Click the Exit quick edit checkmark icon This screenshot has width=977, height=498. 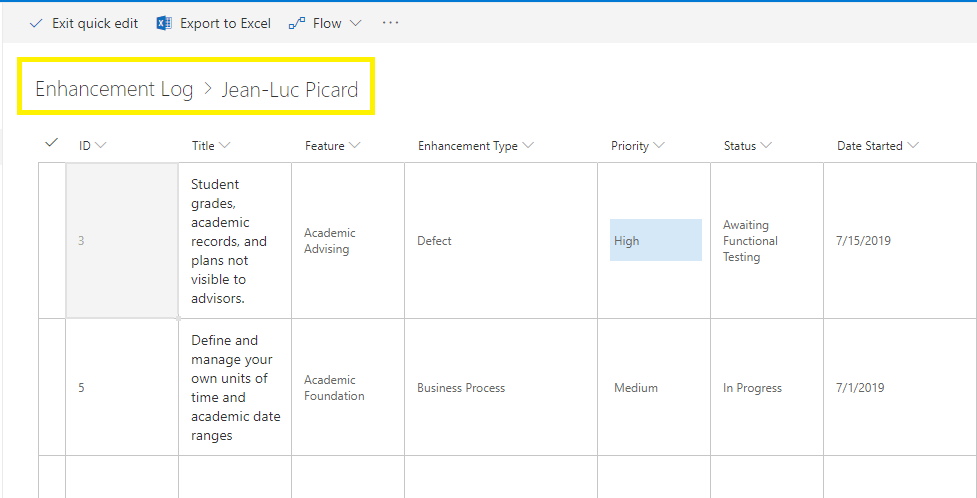pos(37,23)
